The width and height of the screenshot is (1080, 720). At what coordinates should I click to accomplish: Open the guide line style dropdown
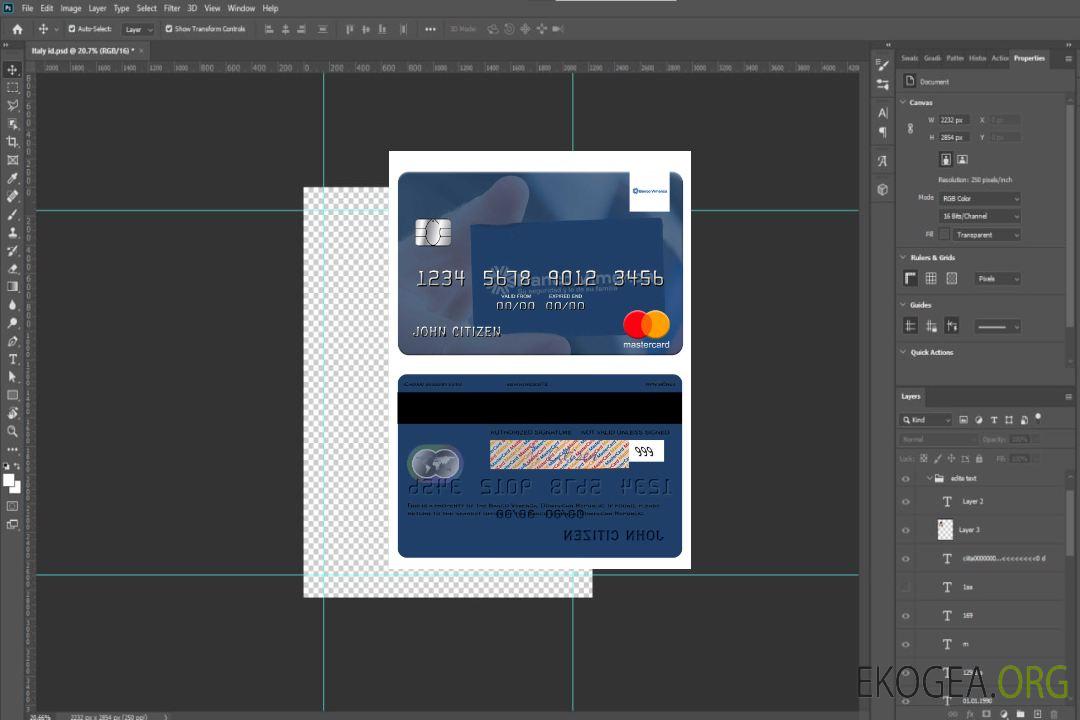[x=998, y=327]
